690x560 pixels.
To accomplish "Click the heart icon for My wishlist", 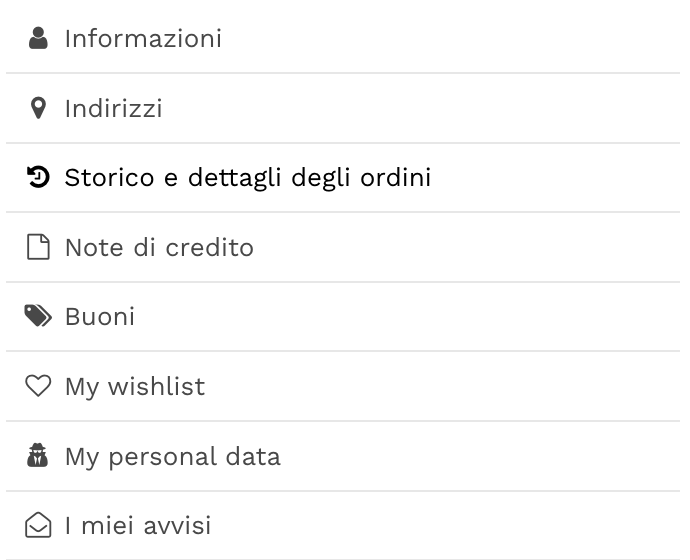I will [38, 386].
